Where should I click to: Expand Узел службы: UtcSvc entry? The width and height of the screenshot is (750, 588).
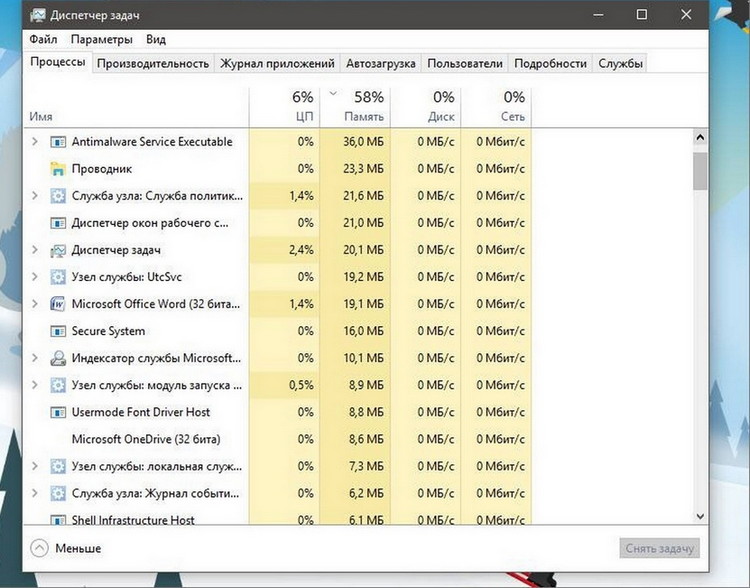(34, 277)
